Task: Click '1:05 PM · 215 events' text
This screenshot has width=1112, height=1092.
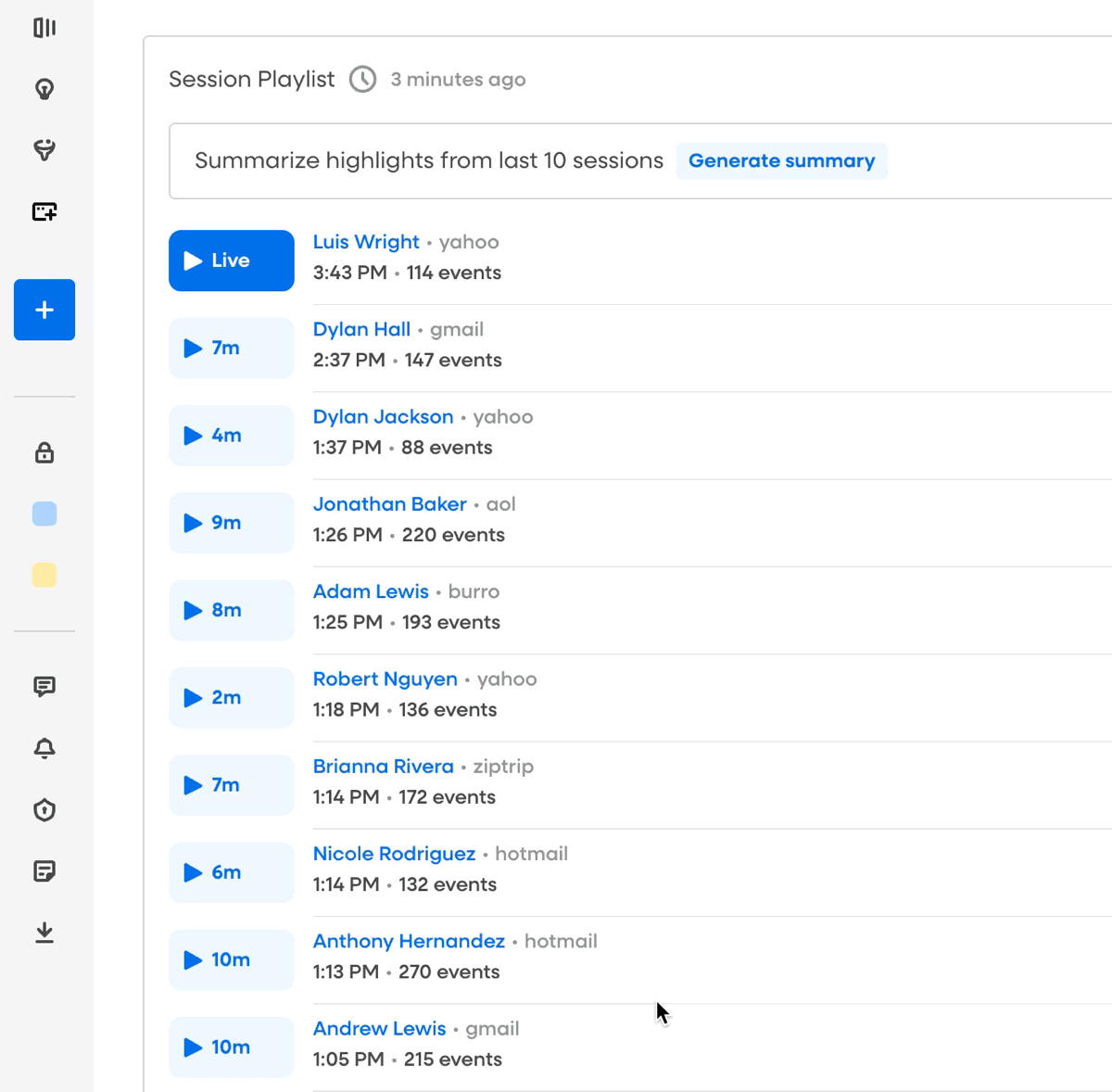Action: point(407,1060)
